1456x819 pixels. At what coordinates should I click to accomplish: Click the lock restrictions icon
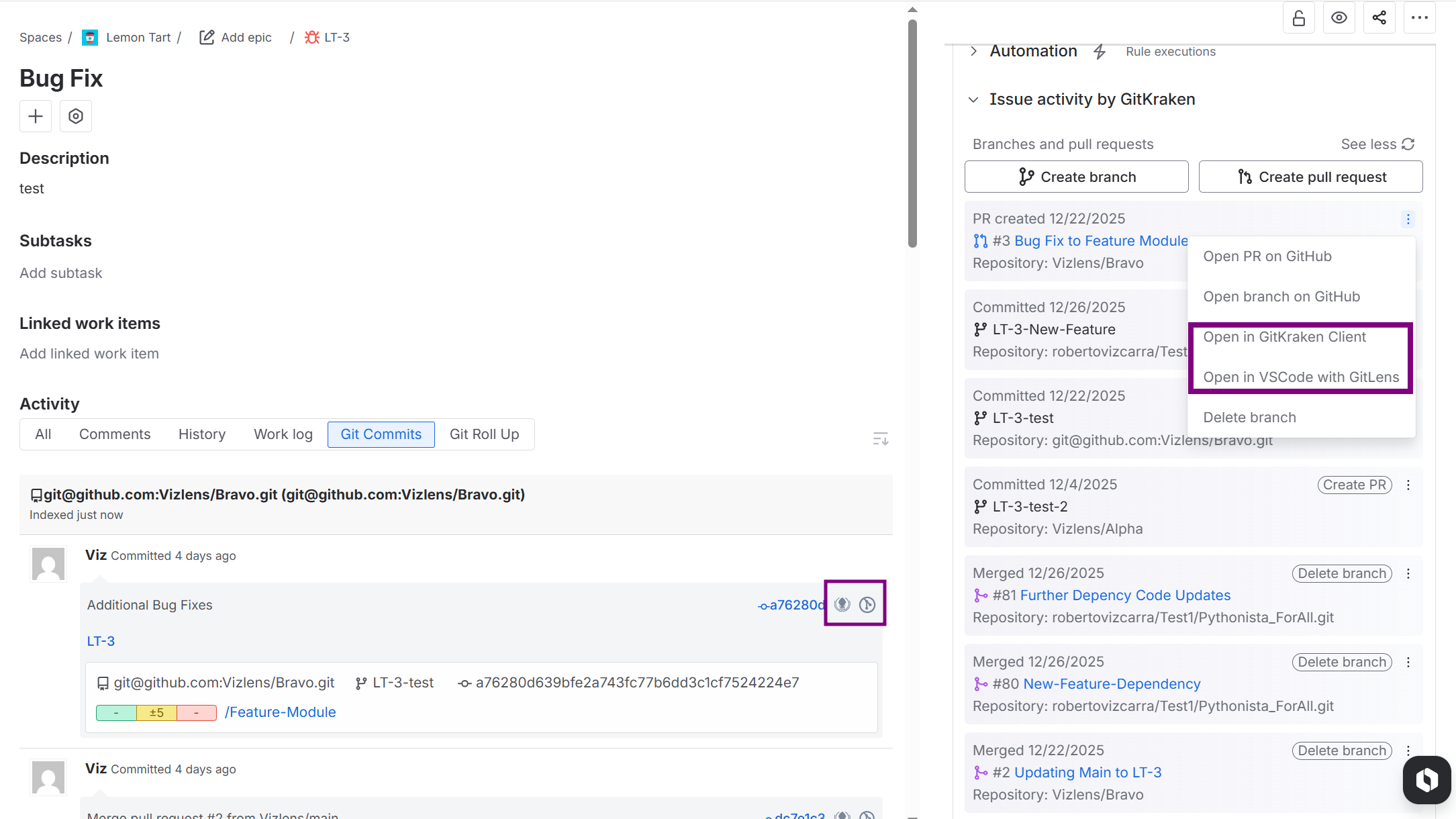coord(1299,18)
